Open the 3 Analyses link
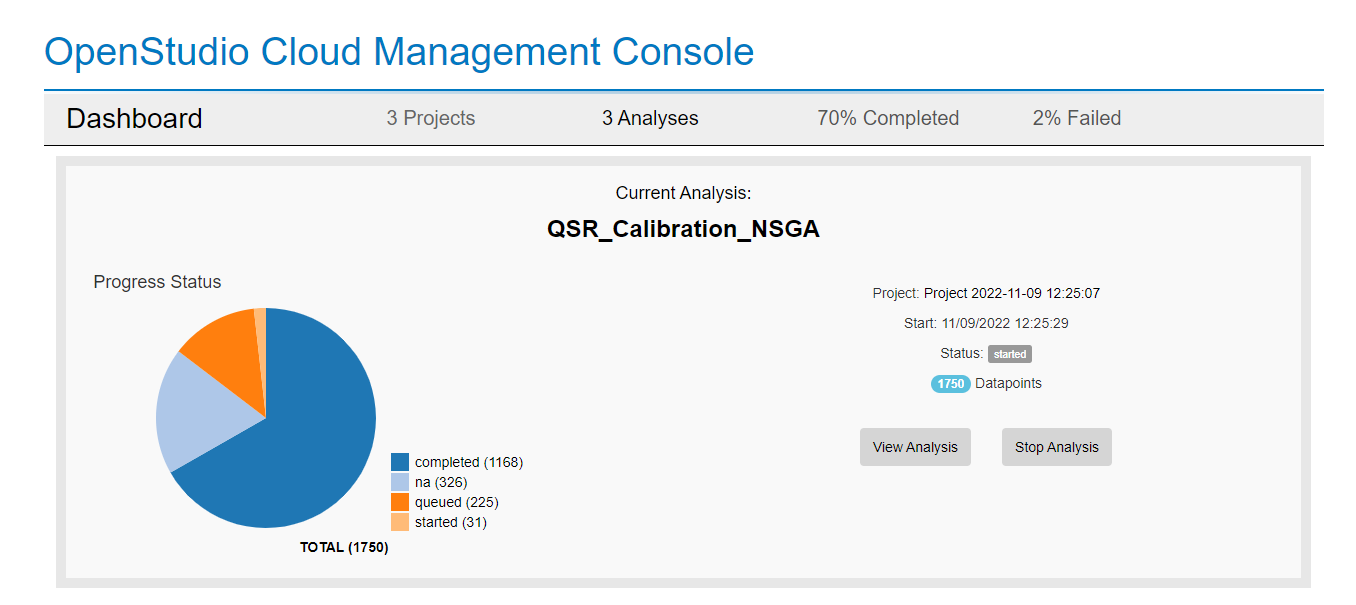 tap(650, 118)
